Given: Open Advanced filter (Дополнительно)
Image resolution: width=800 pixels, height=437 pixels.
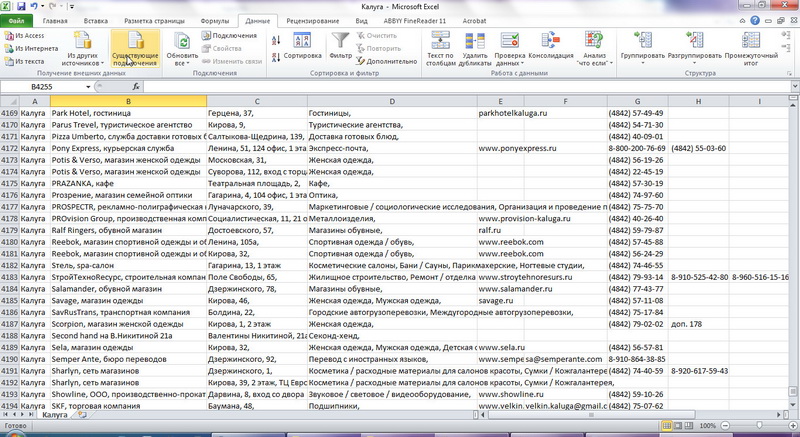Looking at the screenshot, I should [x=387, y=61].
